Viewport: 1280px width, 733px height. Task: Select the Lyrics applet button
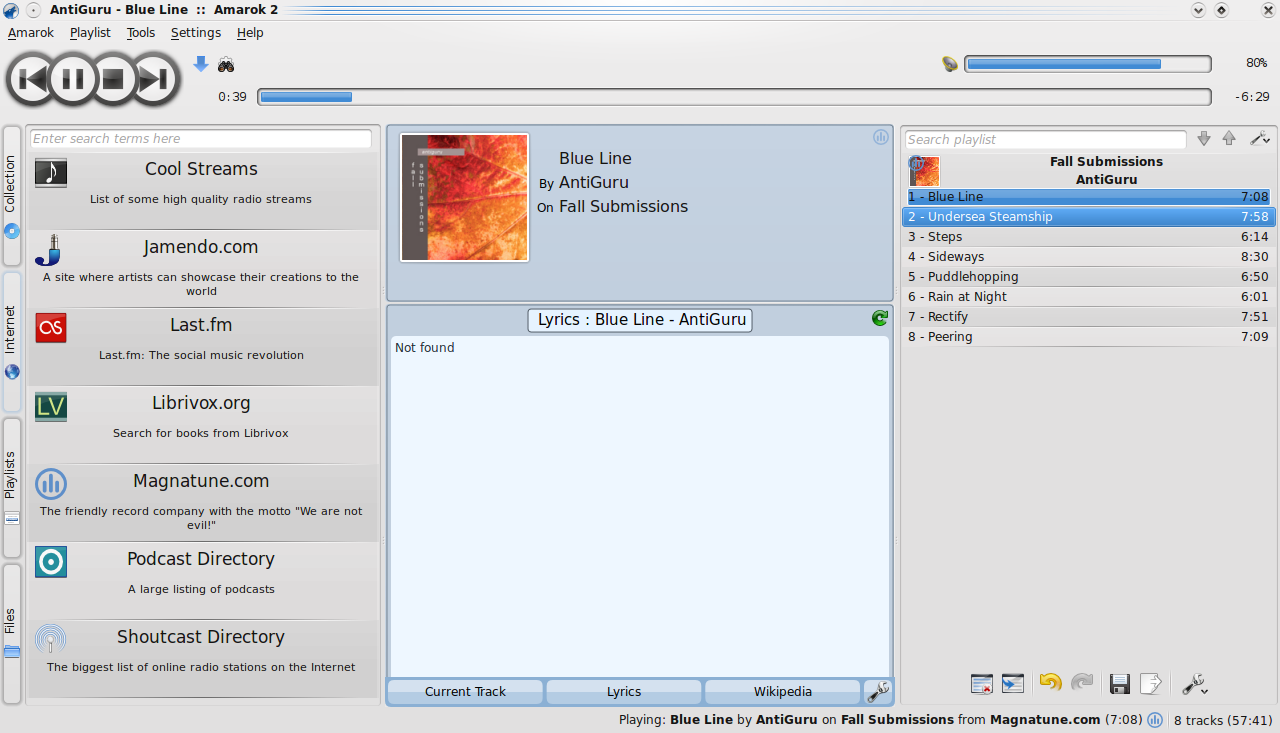[624, 692]
